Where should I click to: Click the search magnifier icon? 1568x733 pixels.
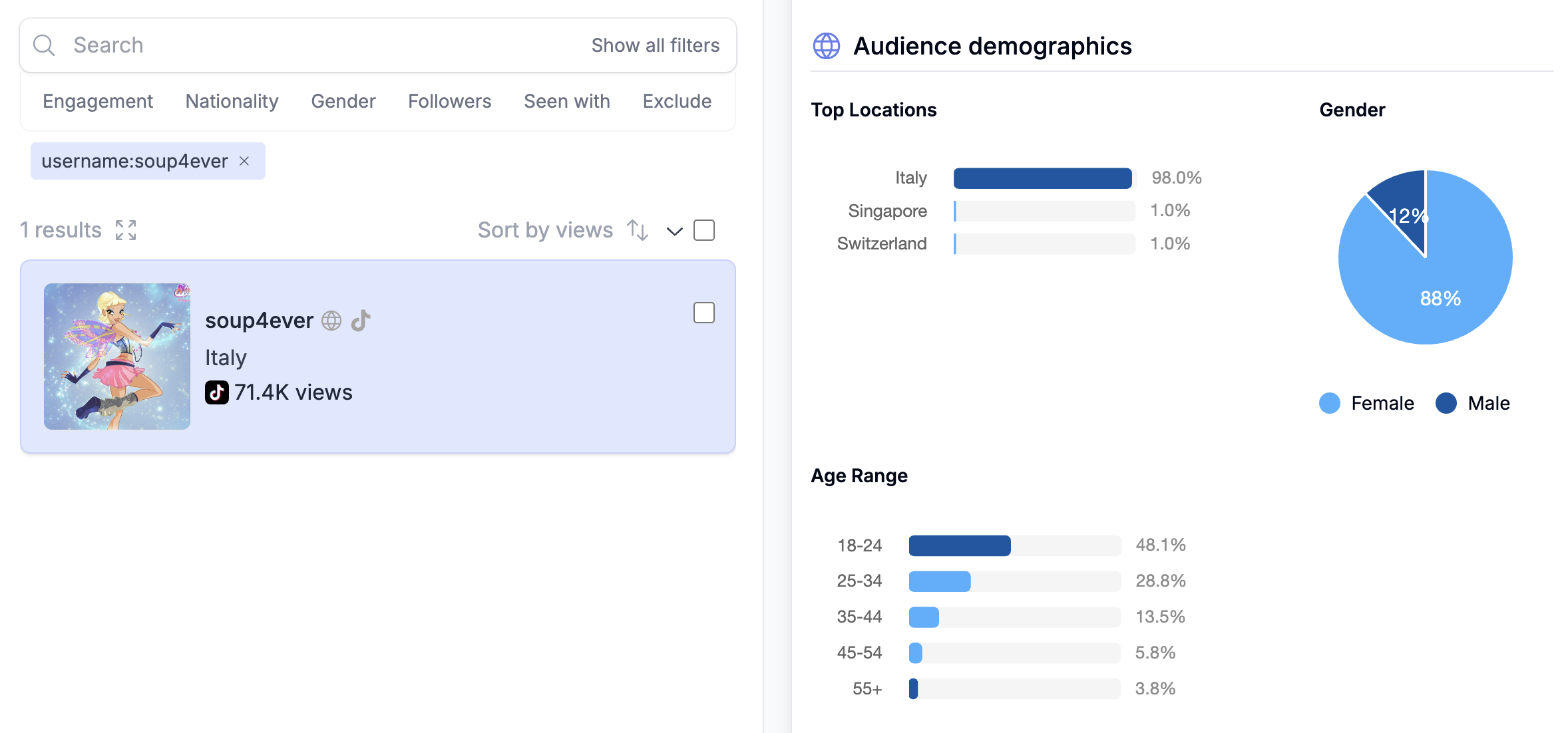(44, 45)
